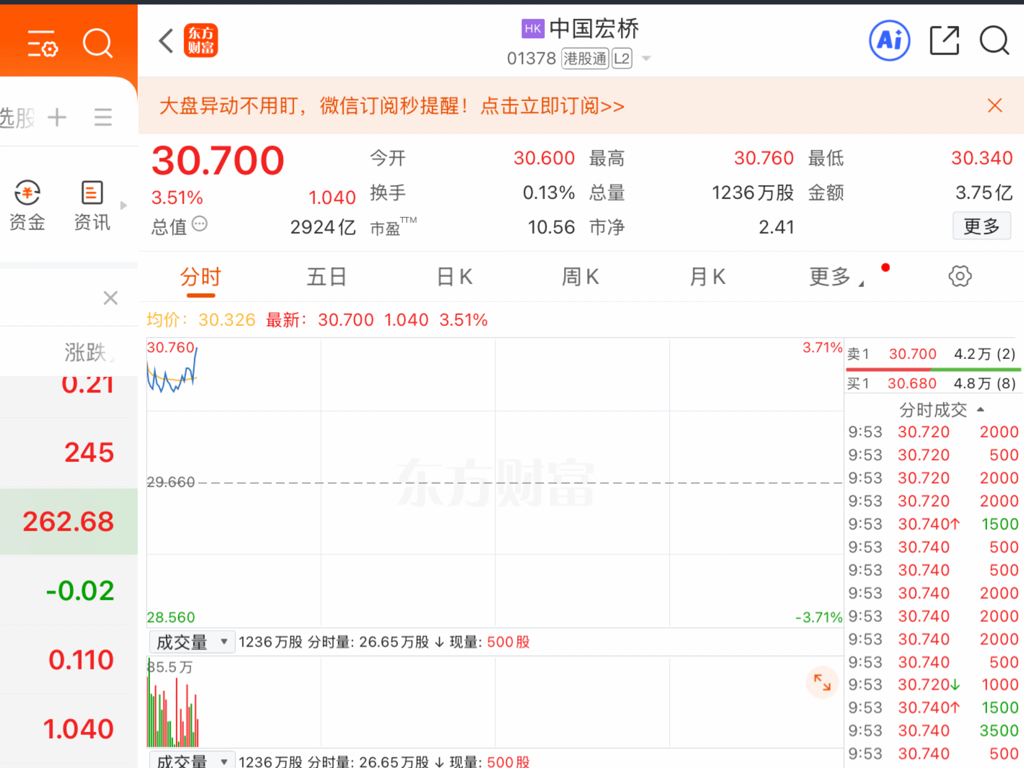Click the HK market badge
The height and width of the screenshot is (768, 1024).
[533, 28]
